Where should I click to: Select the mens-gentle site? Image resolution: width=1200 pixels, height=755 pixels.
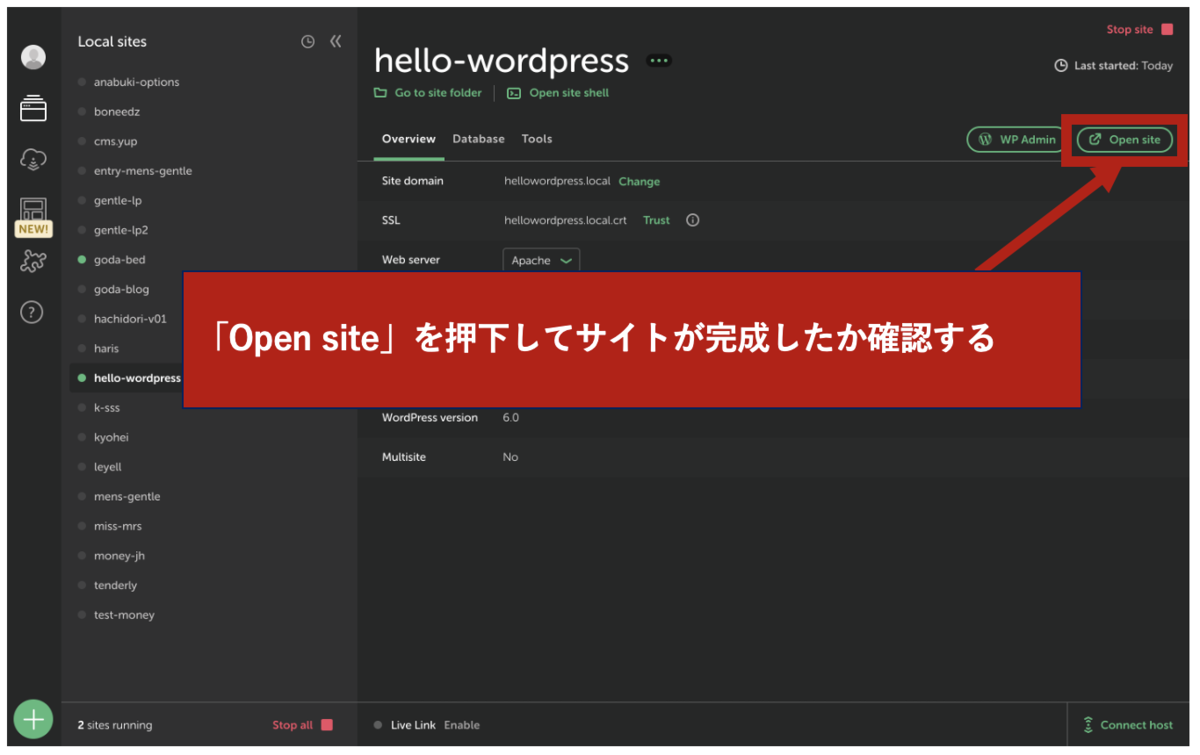(x=127, y=496)
